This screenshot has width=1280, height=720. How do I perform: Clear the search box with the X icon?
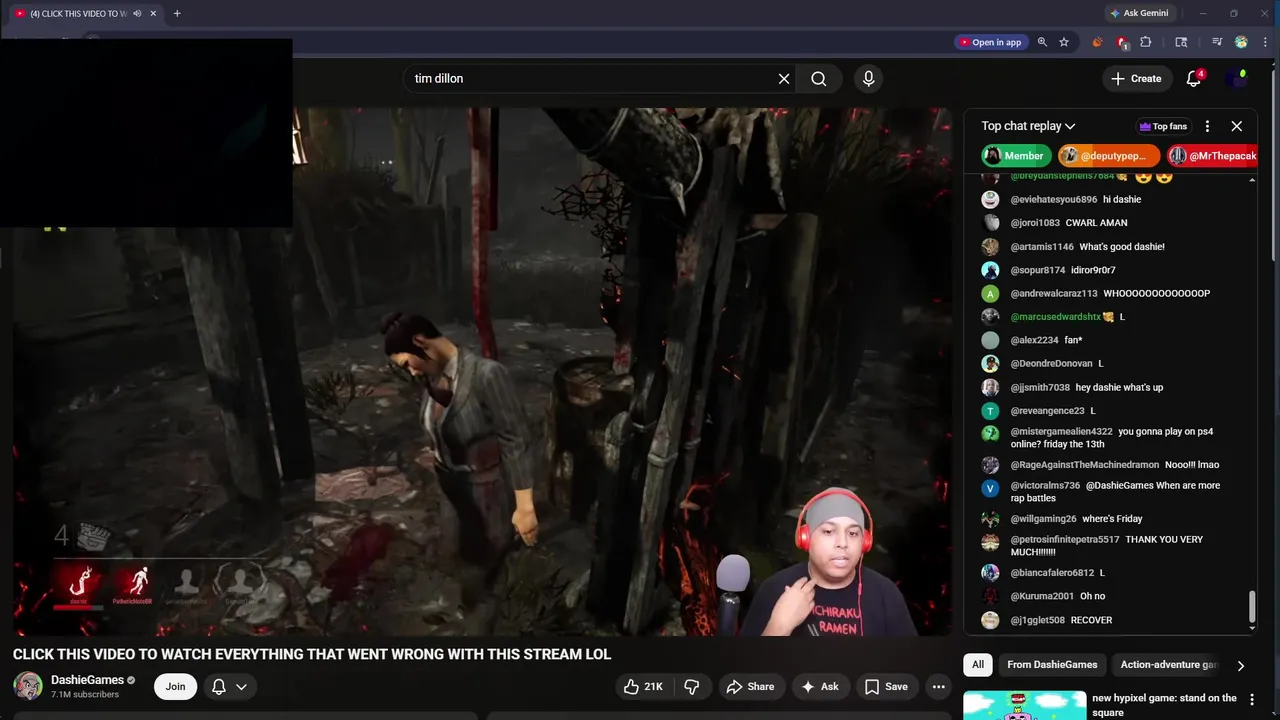[x=784, y=79]
